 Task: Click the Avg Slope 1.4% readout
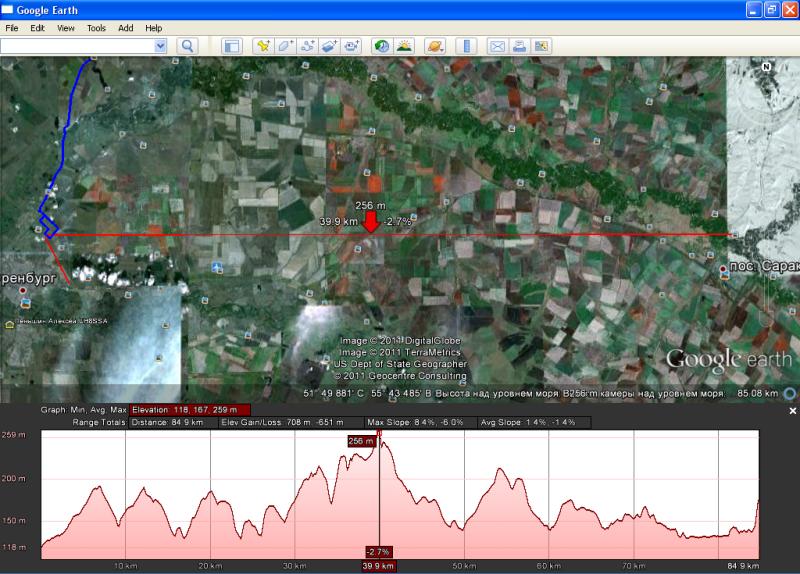pyautogui.click(x=535, y=422)
